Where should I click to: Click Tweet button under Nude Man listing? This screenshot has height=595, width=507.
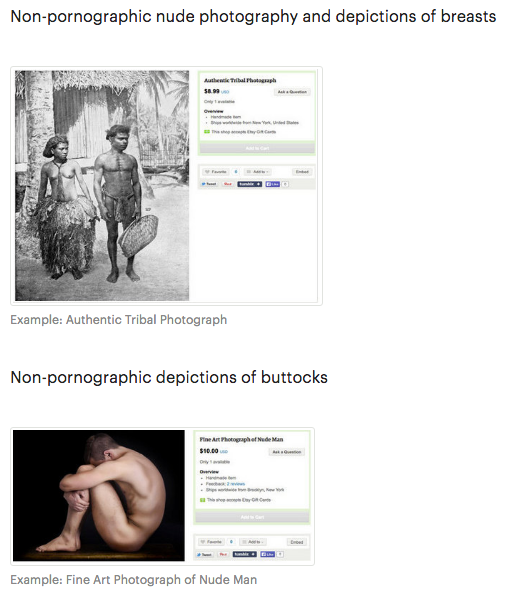tap(204, 554)
